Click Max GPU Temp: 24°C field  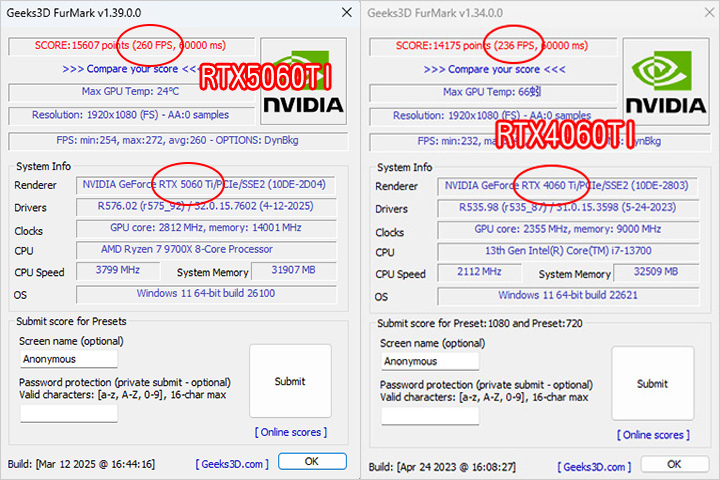(x=131, y=91)
